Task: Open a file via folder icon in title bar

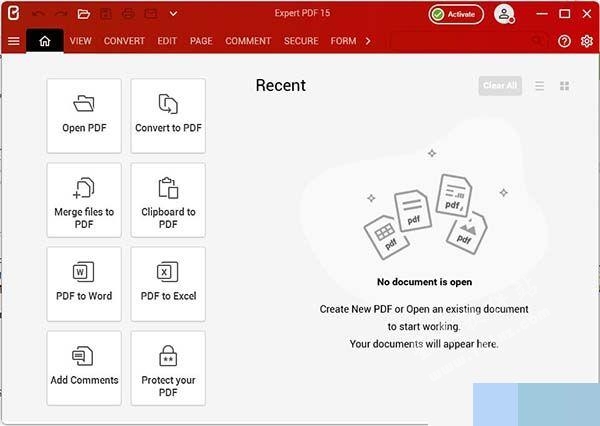Action: 83,14
